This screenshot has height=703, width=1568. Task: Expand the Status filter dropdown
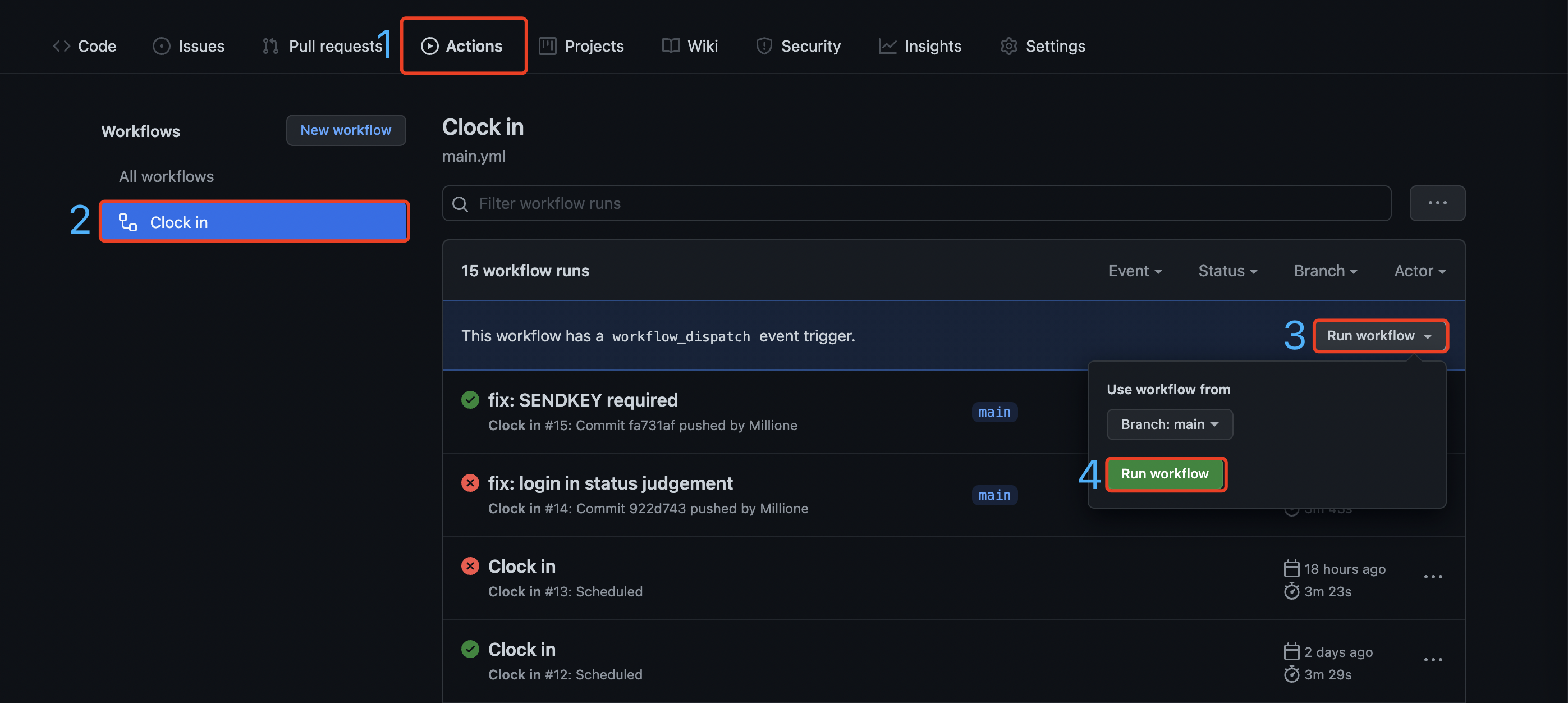pos(1227,271)
